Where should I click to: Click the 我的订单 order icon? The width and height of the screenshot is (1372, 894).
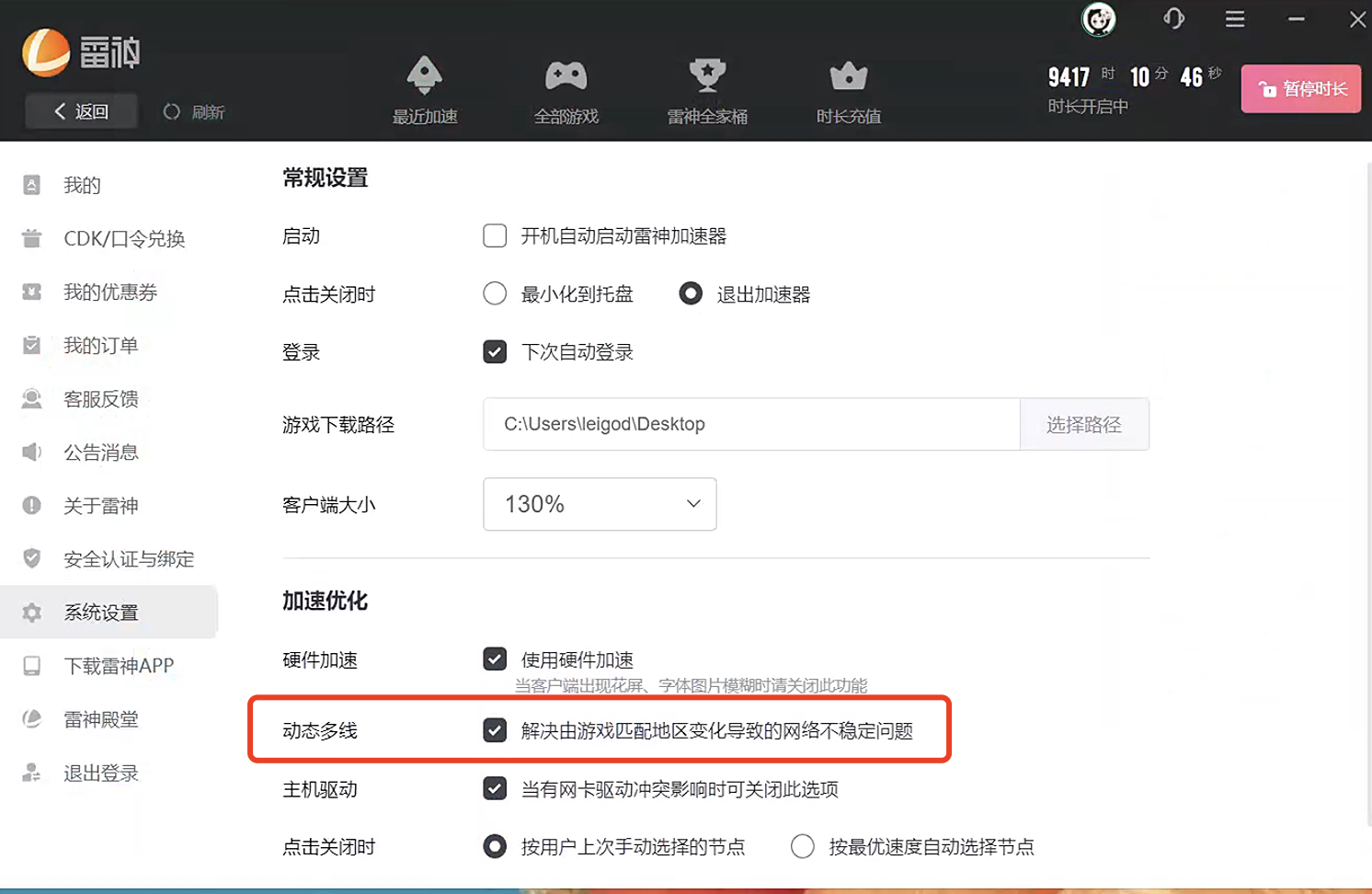pyautogui.click(x=31, y=345)
